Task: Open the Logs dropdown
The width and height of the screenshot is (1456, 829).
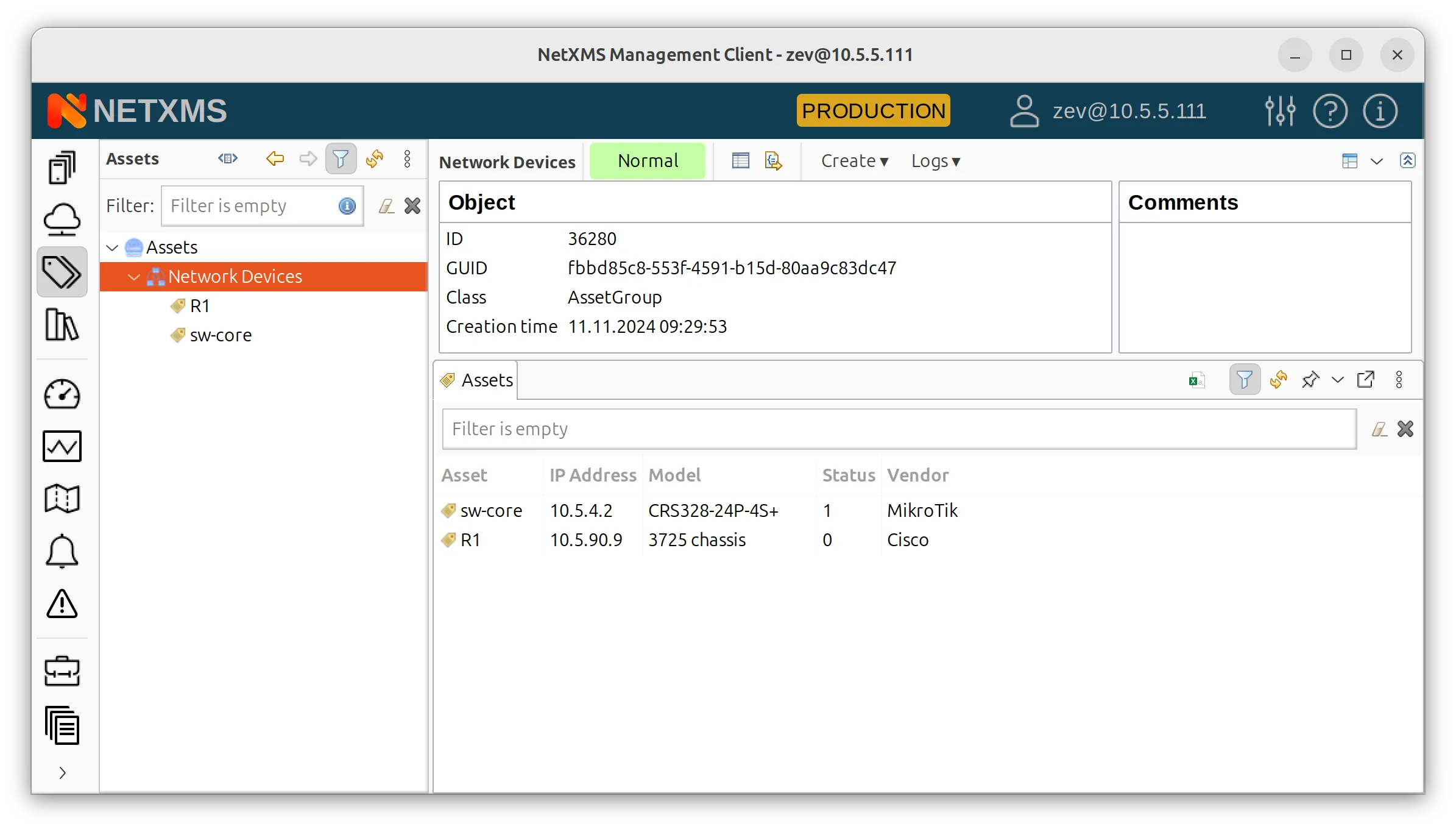Action: click(x=935, y=160)
